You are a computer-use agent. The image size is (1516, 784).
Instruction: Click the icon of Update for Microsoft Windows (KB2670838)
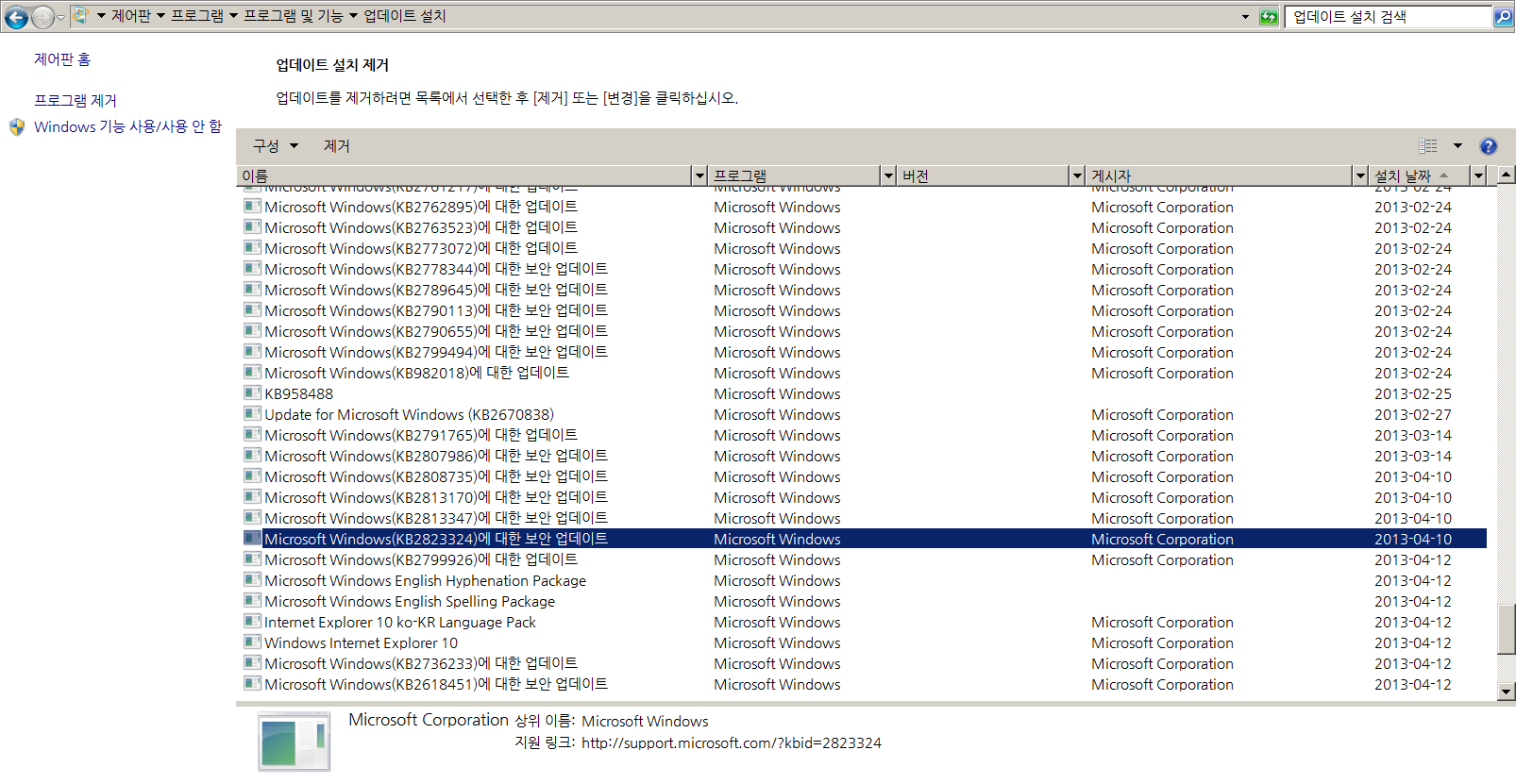252,414
